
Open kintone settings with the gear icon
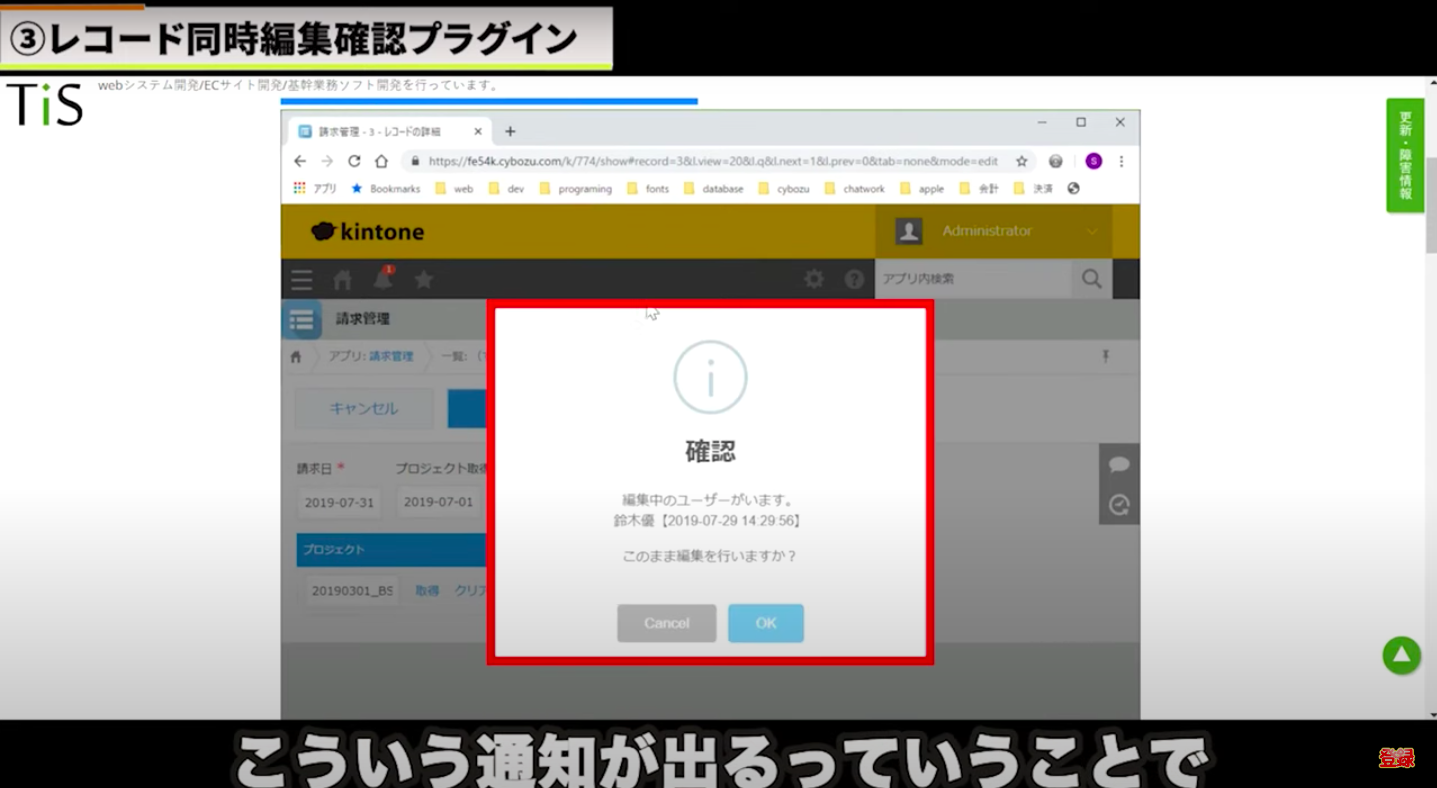point(814,279)
